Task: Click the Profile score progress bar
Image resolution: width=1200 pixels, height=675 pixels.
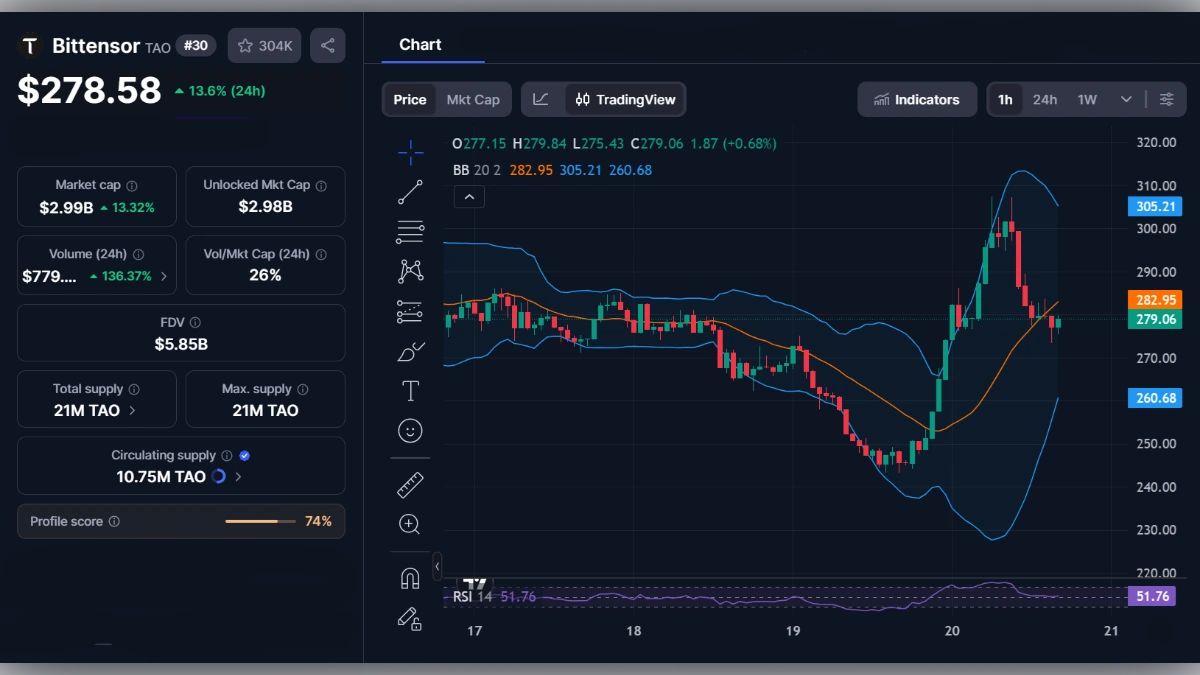Action: click(x=260, y=521)
